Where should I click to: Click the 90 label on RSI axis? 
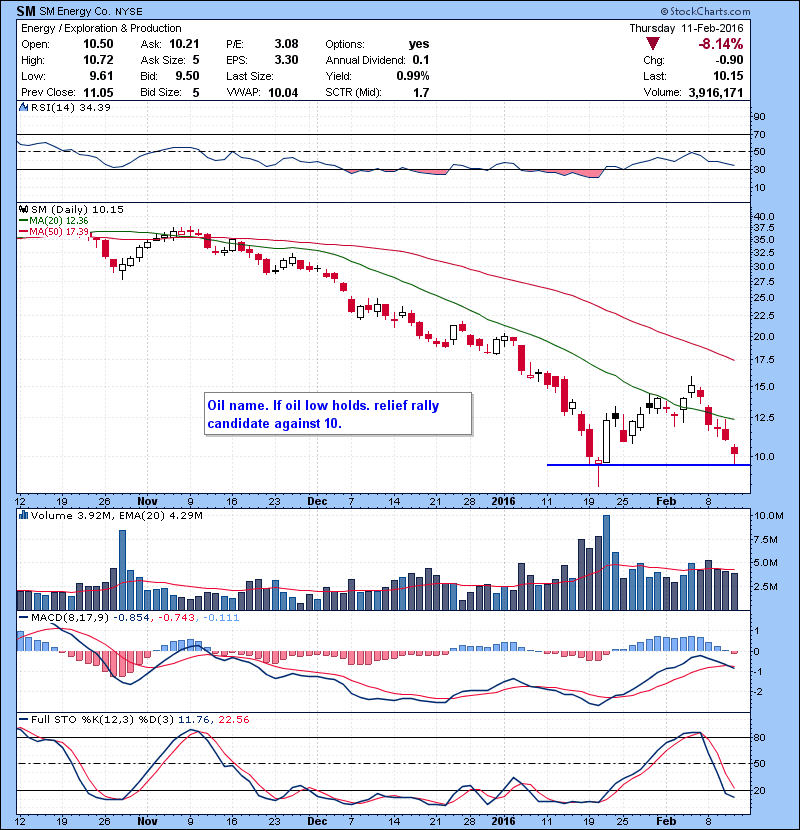pos(760,116)
